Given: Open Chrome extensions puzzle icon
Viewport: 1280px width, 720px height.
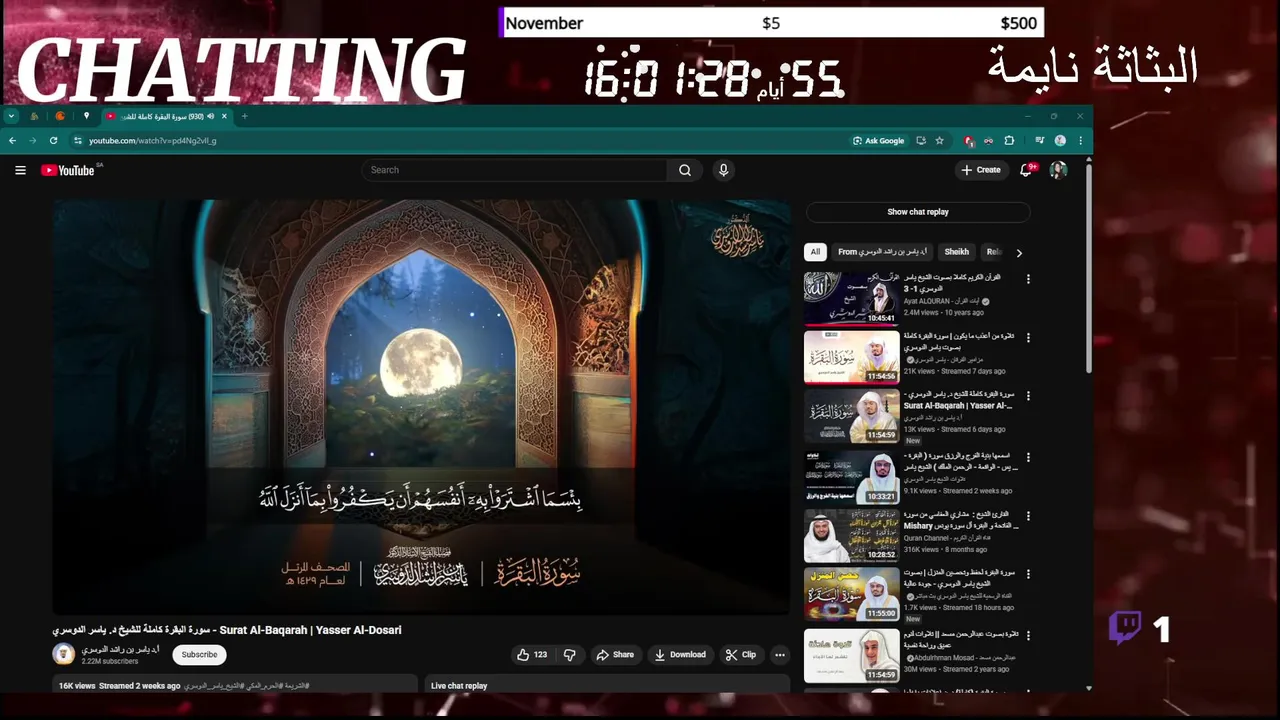Looking at the screenshot, I should [1009, 141].
